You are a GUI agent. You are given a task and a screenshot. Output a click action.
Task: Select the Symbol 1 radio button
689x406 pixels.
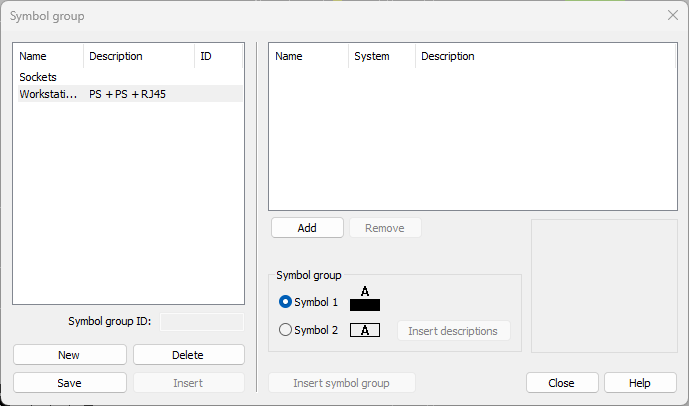click(285, 302)
